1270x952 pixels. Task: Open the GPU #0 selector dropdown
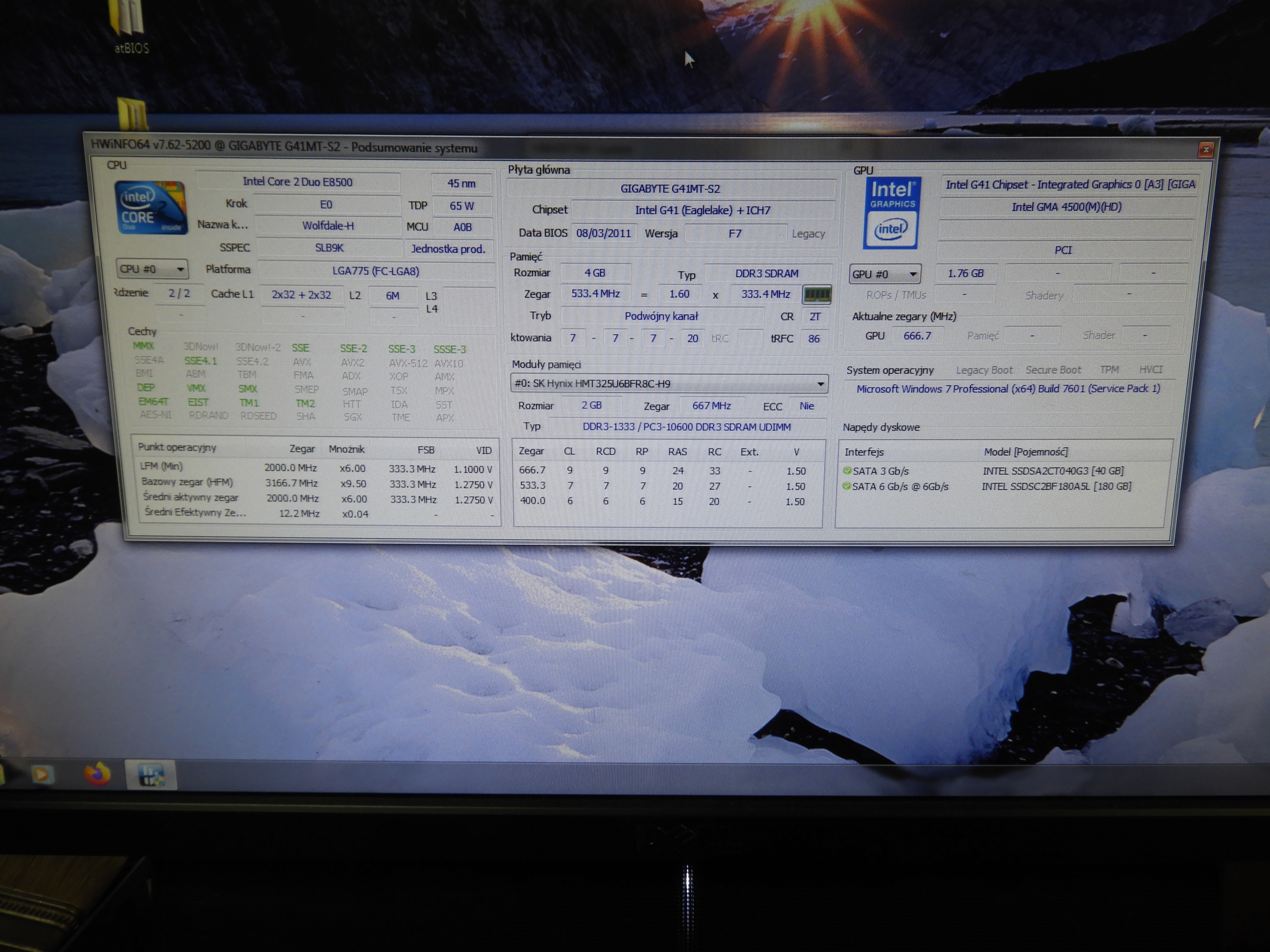[x=884, y=274]
